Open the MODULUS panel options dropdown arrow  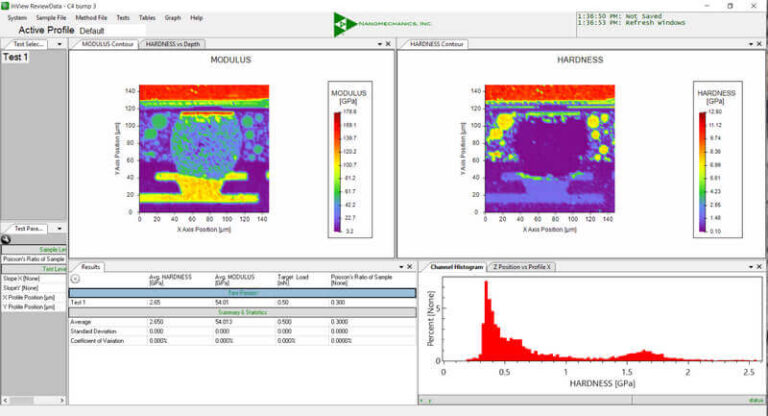pyautogui.click(x=379, y=44)
